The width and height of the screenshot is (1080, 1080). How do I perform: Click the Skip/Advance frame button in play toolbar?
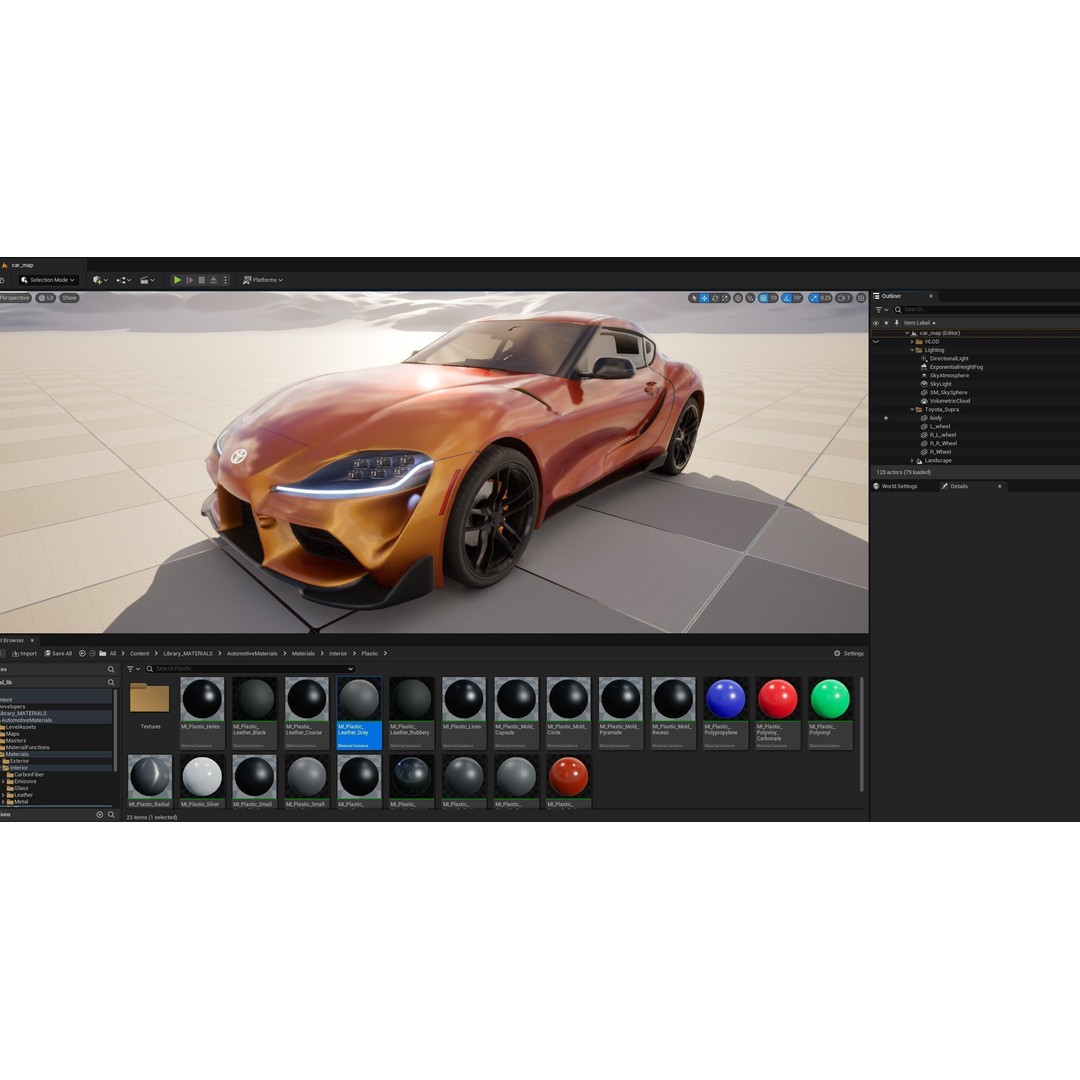[x=190, y=280]
